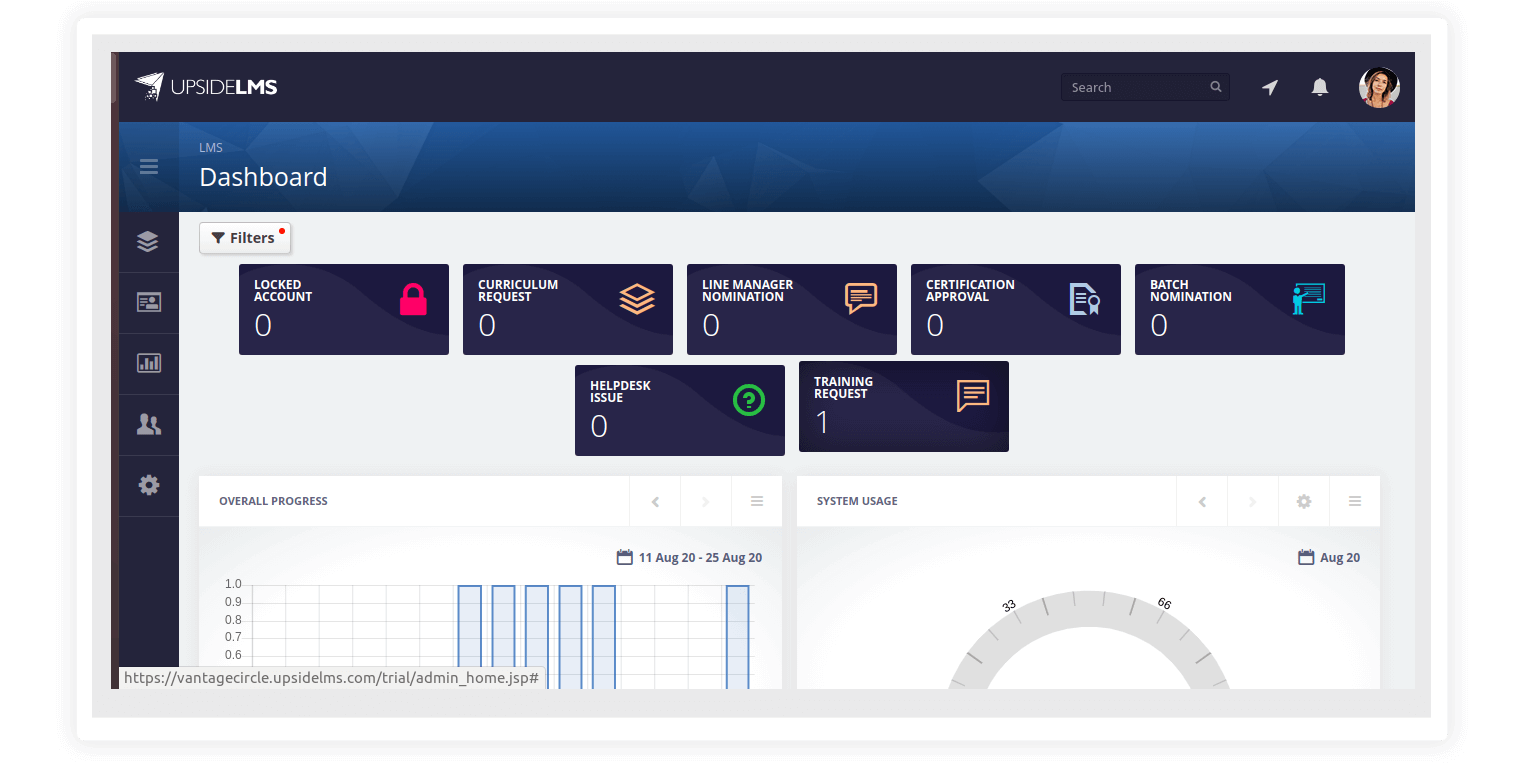Click the gear icon on System Usage widget

(1304, 501)
